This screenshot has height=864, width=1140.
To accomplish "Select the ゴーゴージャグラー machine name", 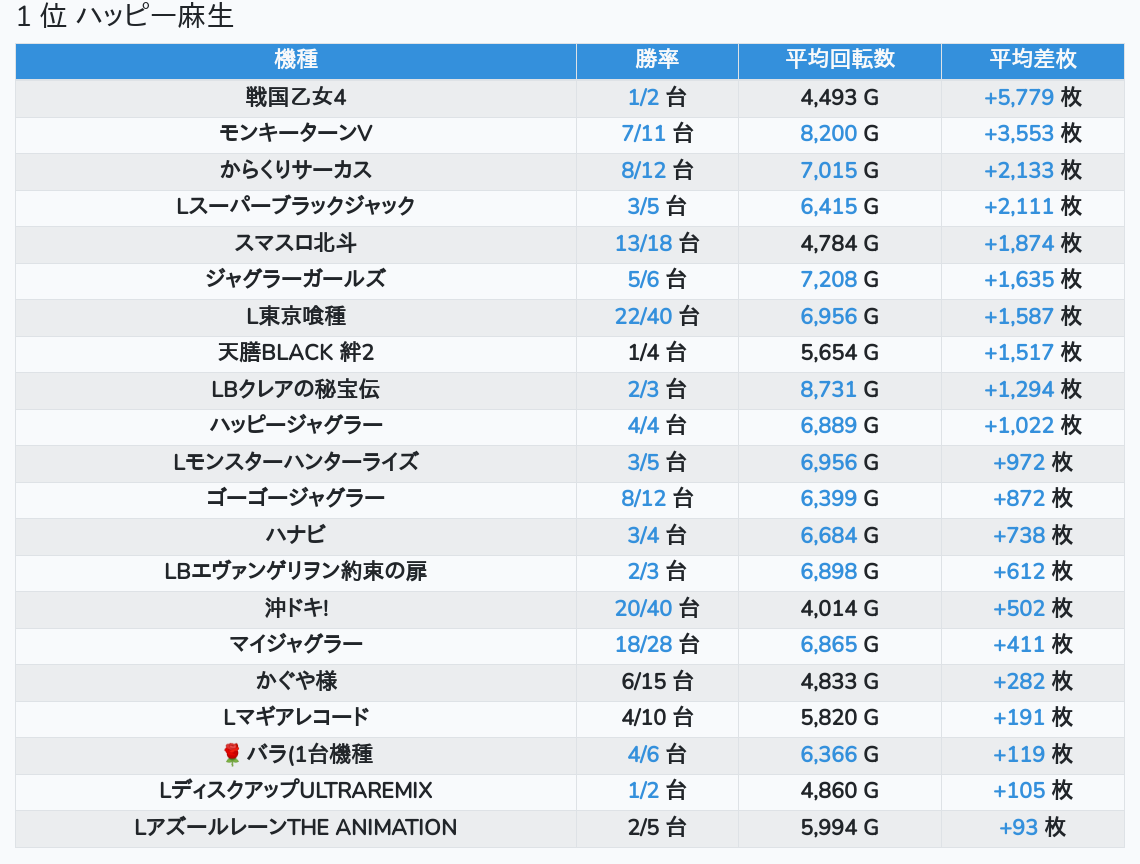I will click(x=296, y=498).
